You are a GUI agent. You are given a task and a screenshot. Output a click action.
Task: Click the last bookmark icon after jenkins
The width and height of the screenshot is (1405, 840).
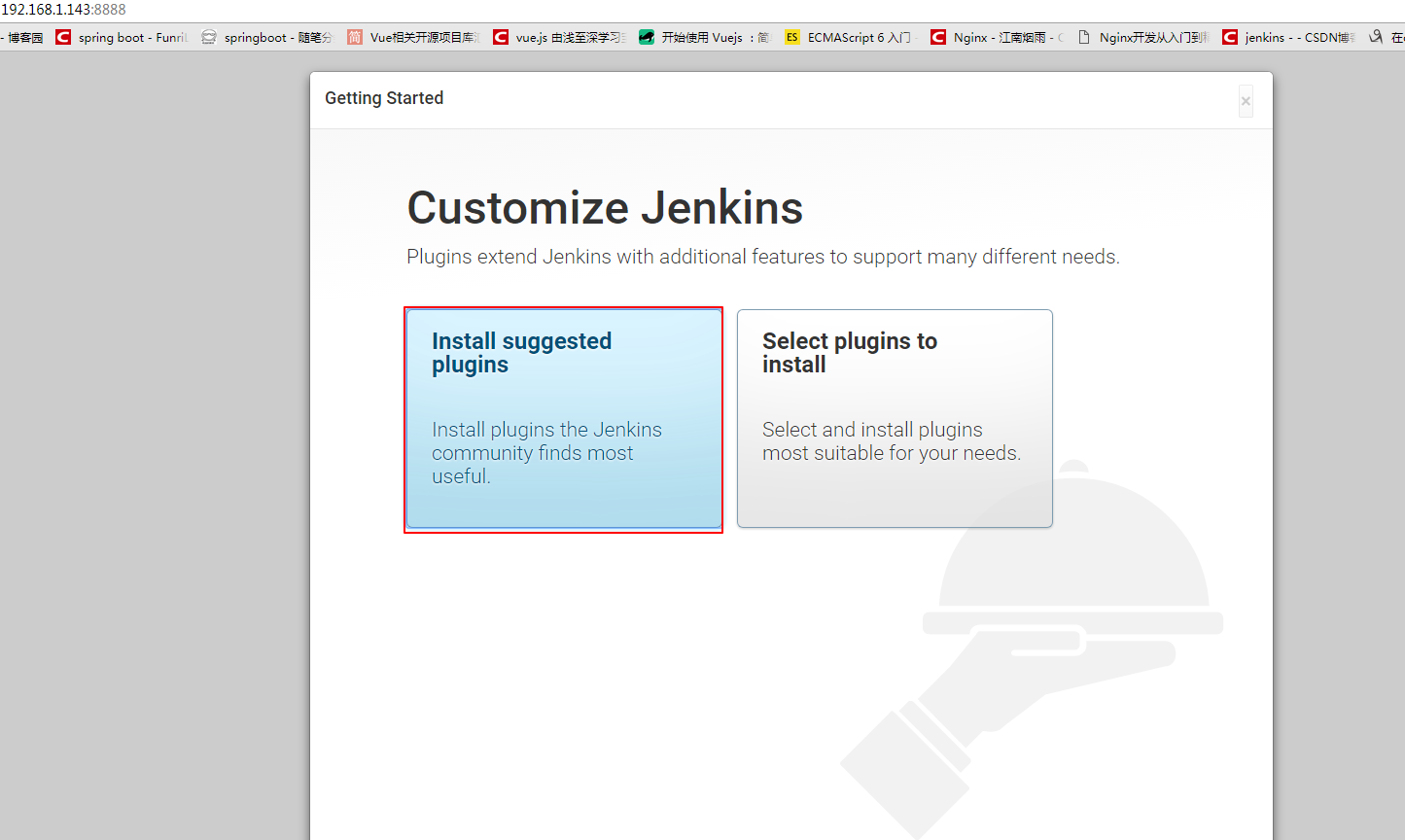coord(1376,37)
